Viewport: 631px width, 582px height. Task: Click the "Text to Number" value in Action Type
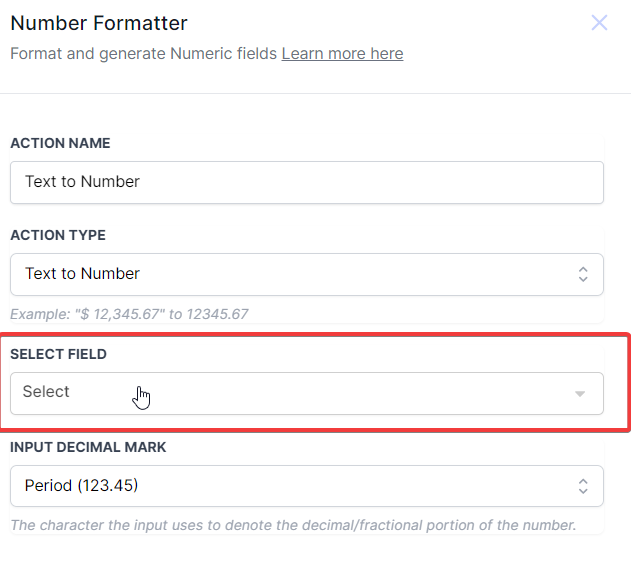coord(82,274)
